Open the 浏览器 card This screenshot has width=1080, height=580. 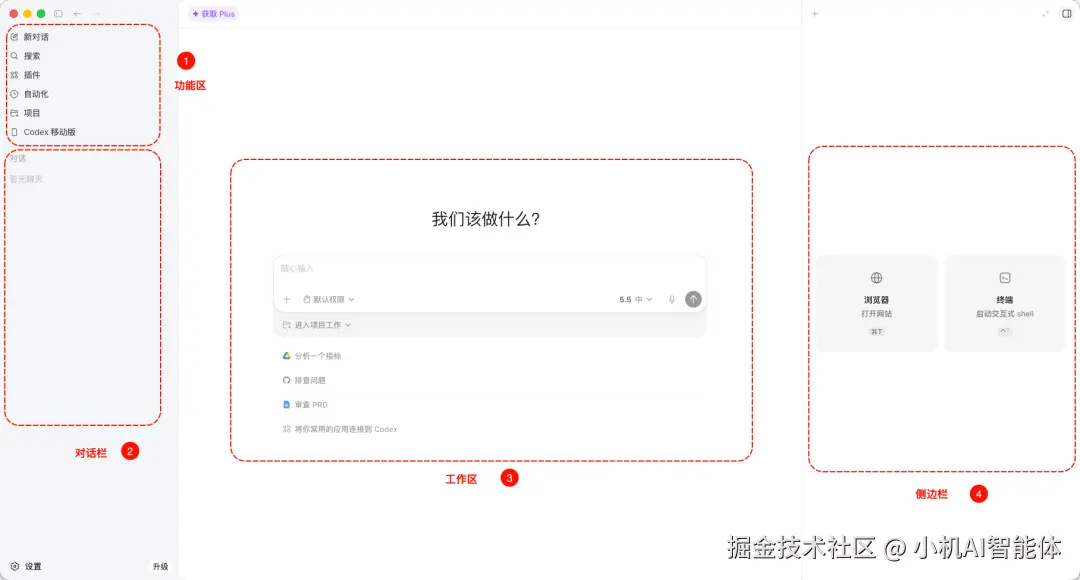point(876,304)
